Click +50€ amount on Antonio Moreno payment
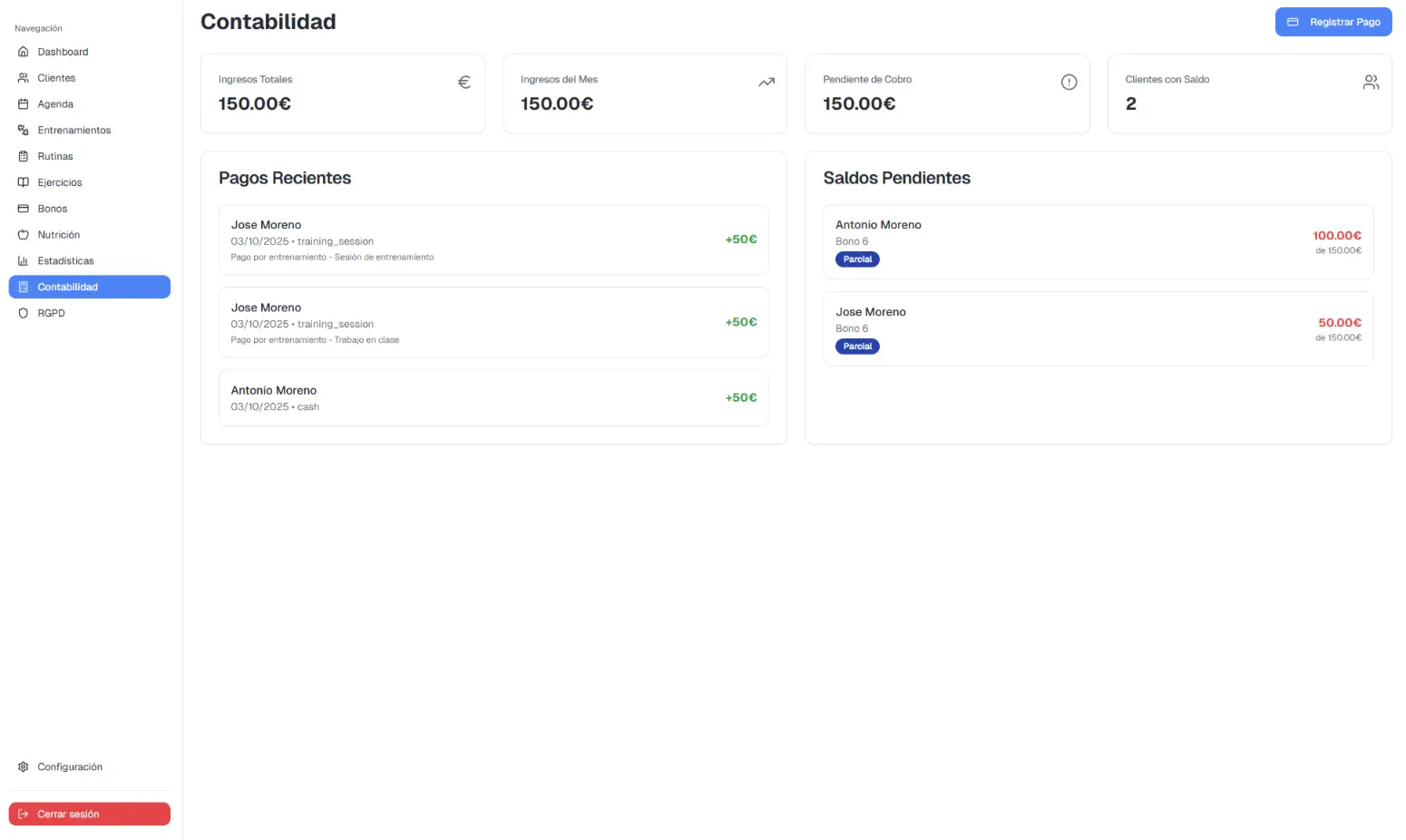Image resolution: width=1406 pixels, height=840 pixels. point(741,397)
